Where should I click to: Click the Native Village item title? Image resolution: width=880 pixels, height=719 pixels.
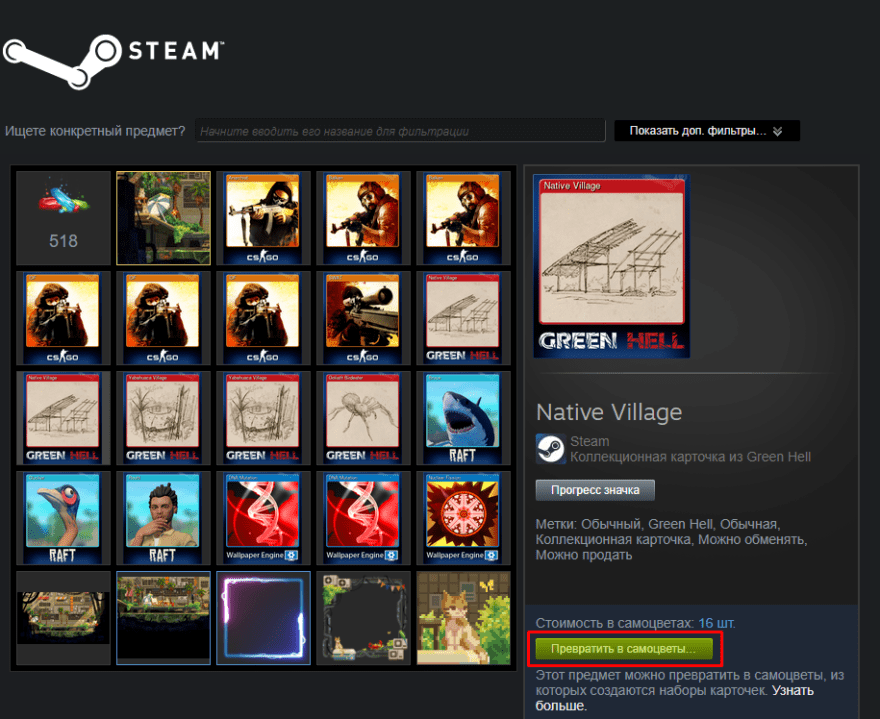[609, 413]
